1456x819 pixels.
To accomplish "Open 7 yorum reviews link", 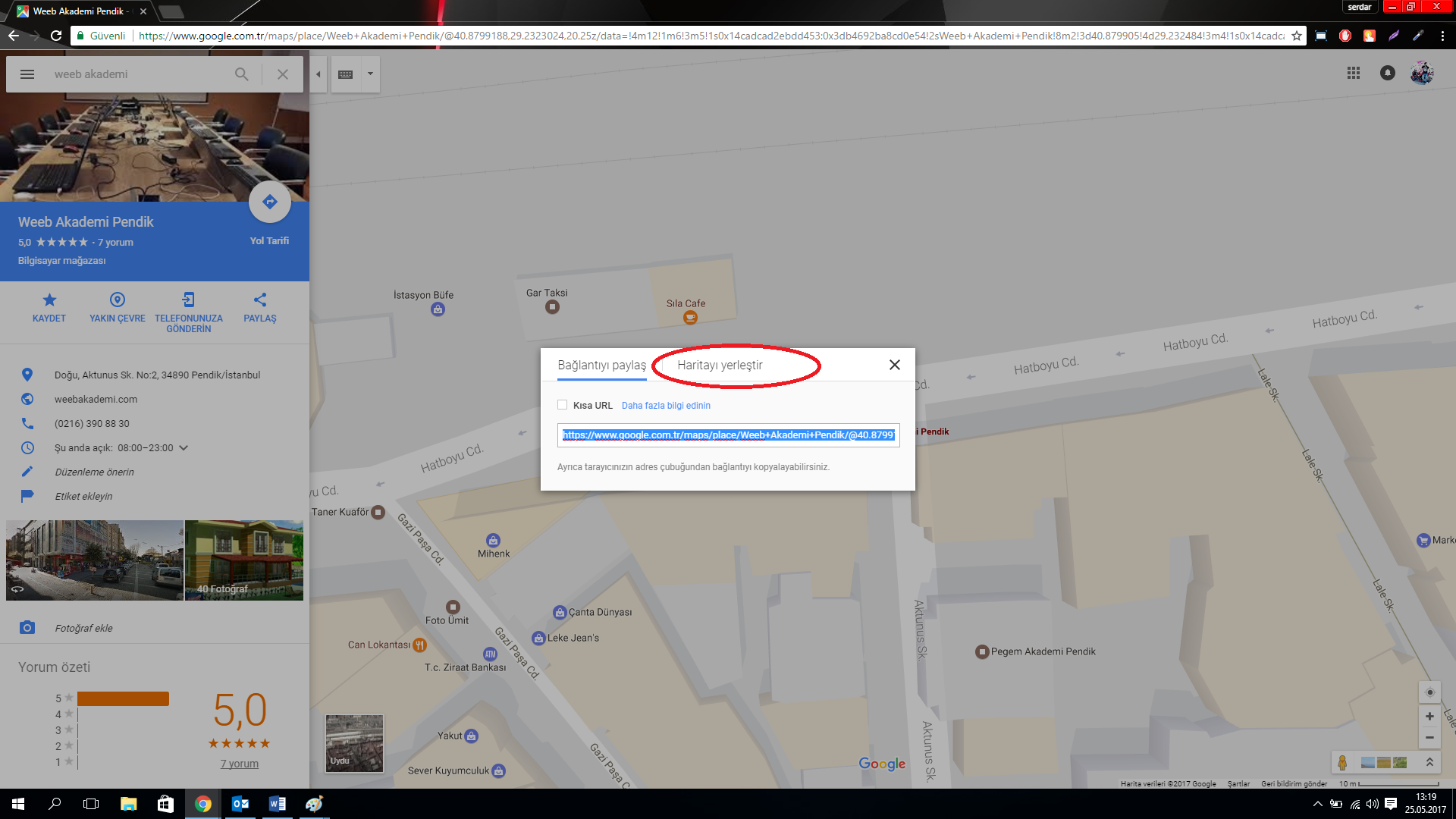I will coord(240,764).
